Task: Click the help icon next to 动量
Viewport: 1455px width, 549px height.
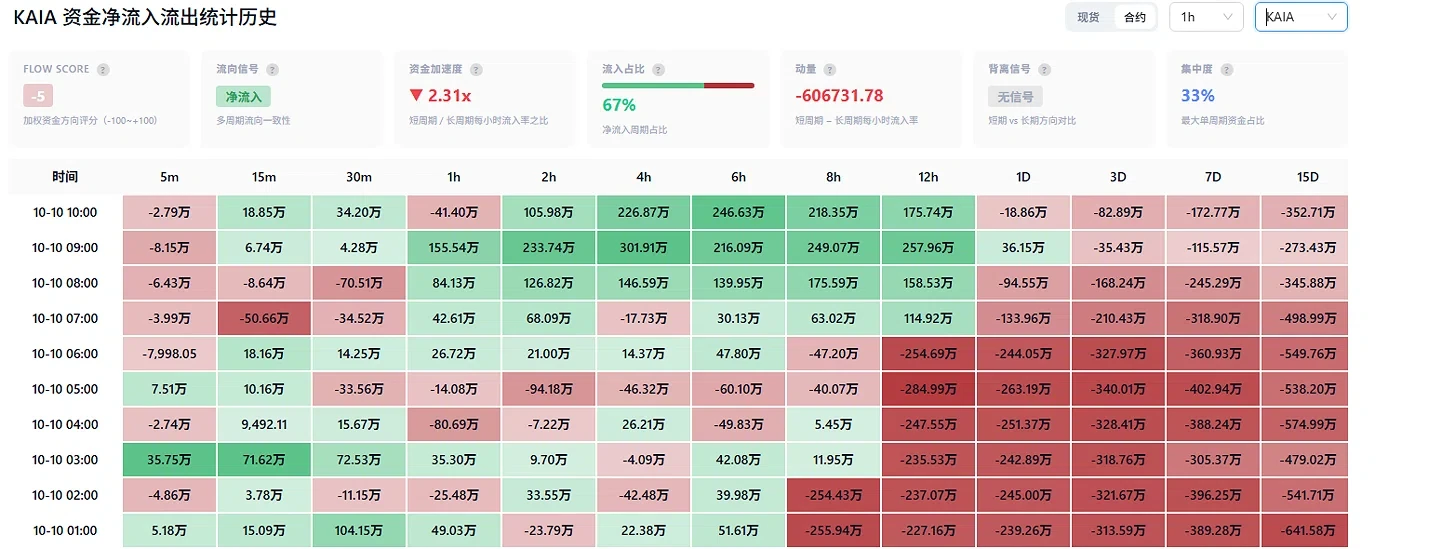Action: tap(830, 70)
